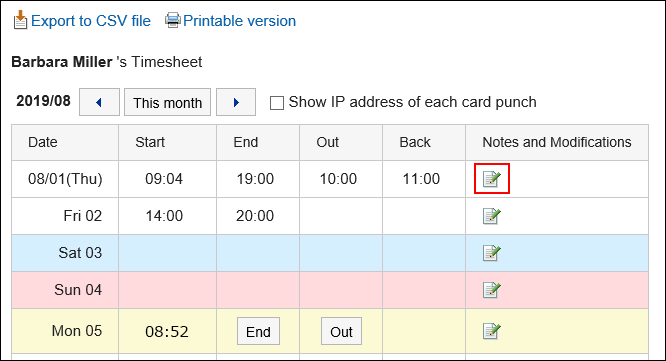Click start time 08:52

(167, 332)
